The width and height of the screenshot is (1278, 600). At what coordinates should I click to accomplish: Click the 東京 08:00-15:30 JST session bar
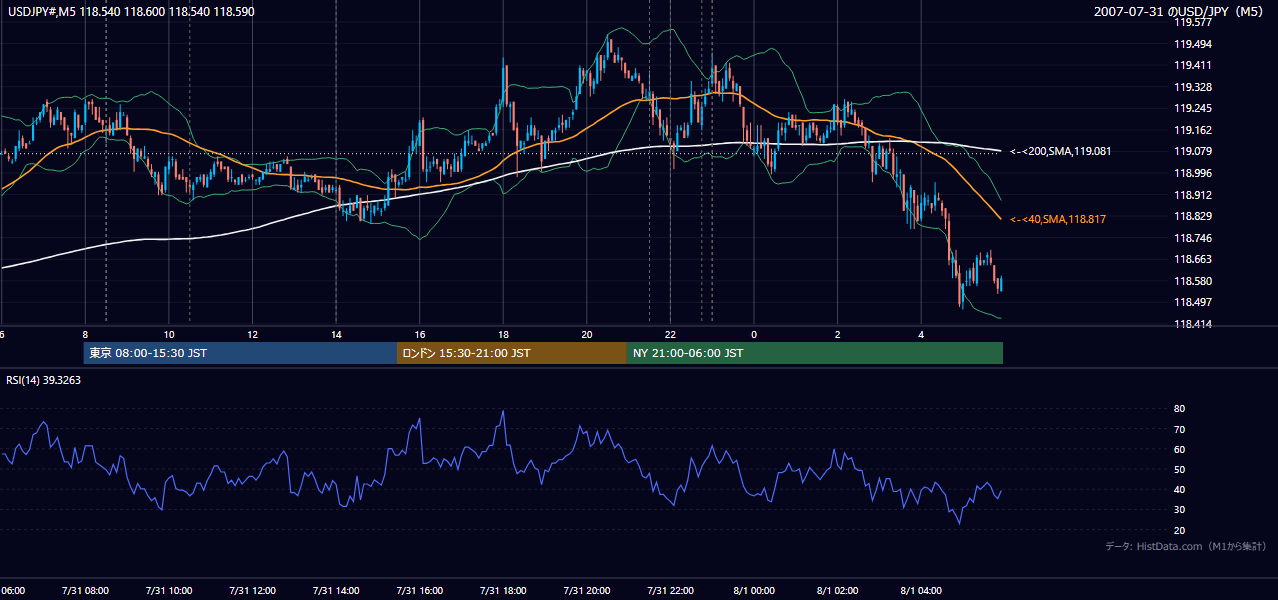pyautogui.click(x=240, y=353)
